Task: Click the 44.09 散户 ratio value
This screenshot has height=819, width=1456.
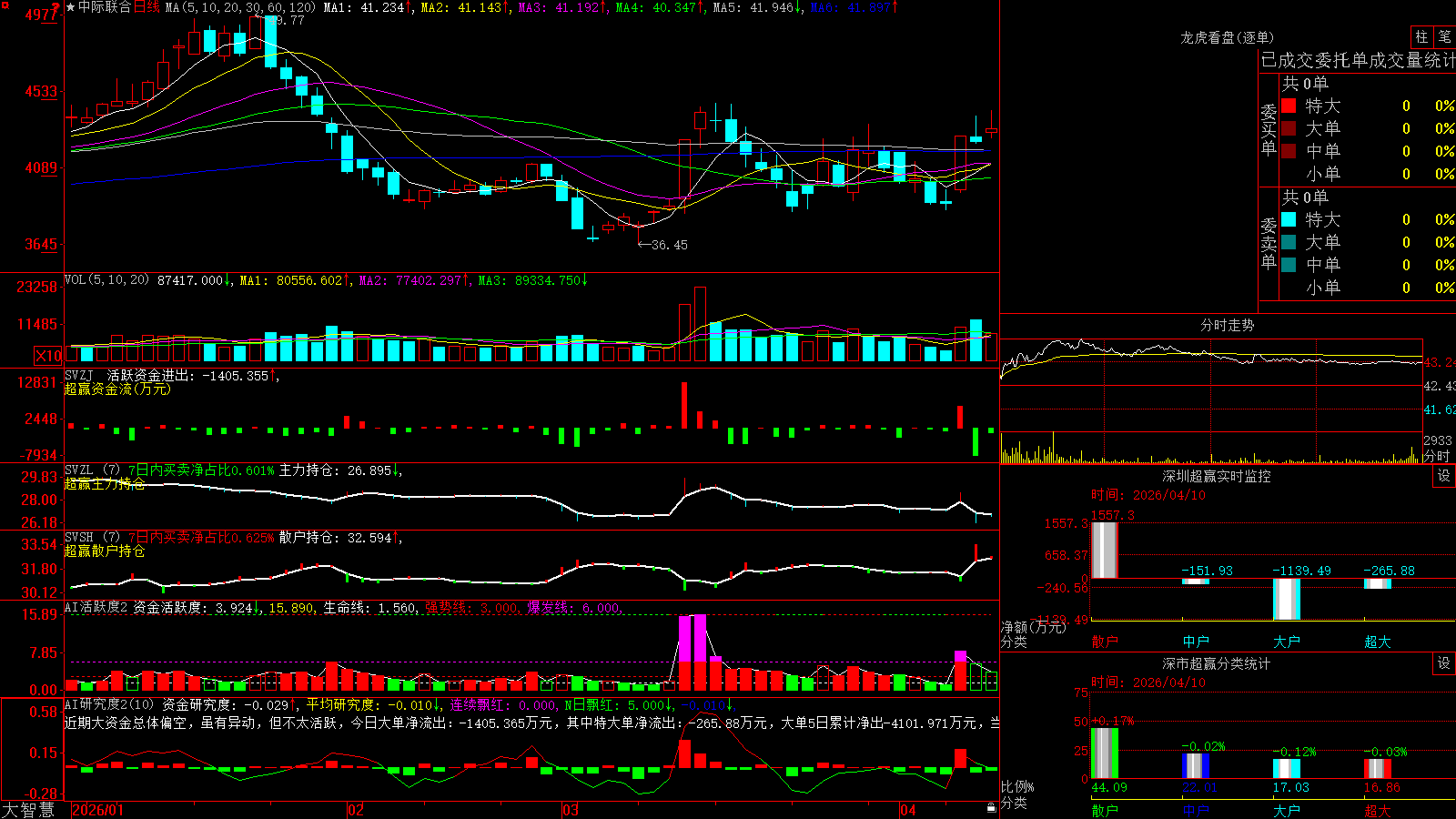Action: click(x=1109, y=787)
